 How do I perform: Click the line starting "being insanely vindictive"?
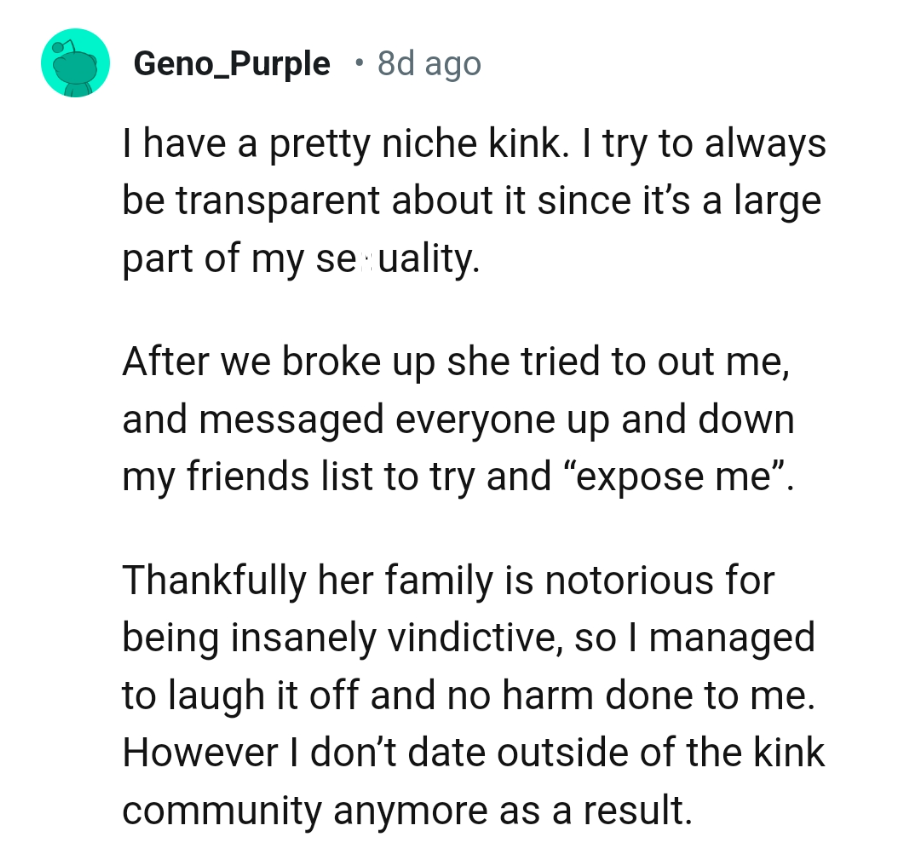click(x=468, y=638)
